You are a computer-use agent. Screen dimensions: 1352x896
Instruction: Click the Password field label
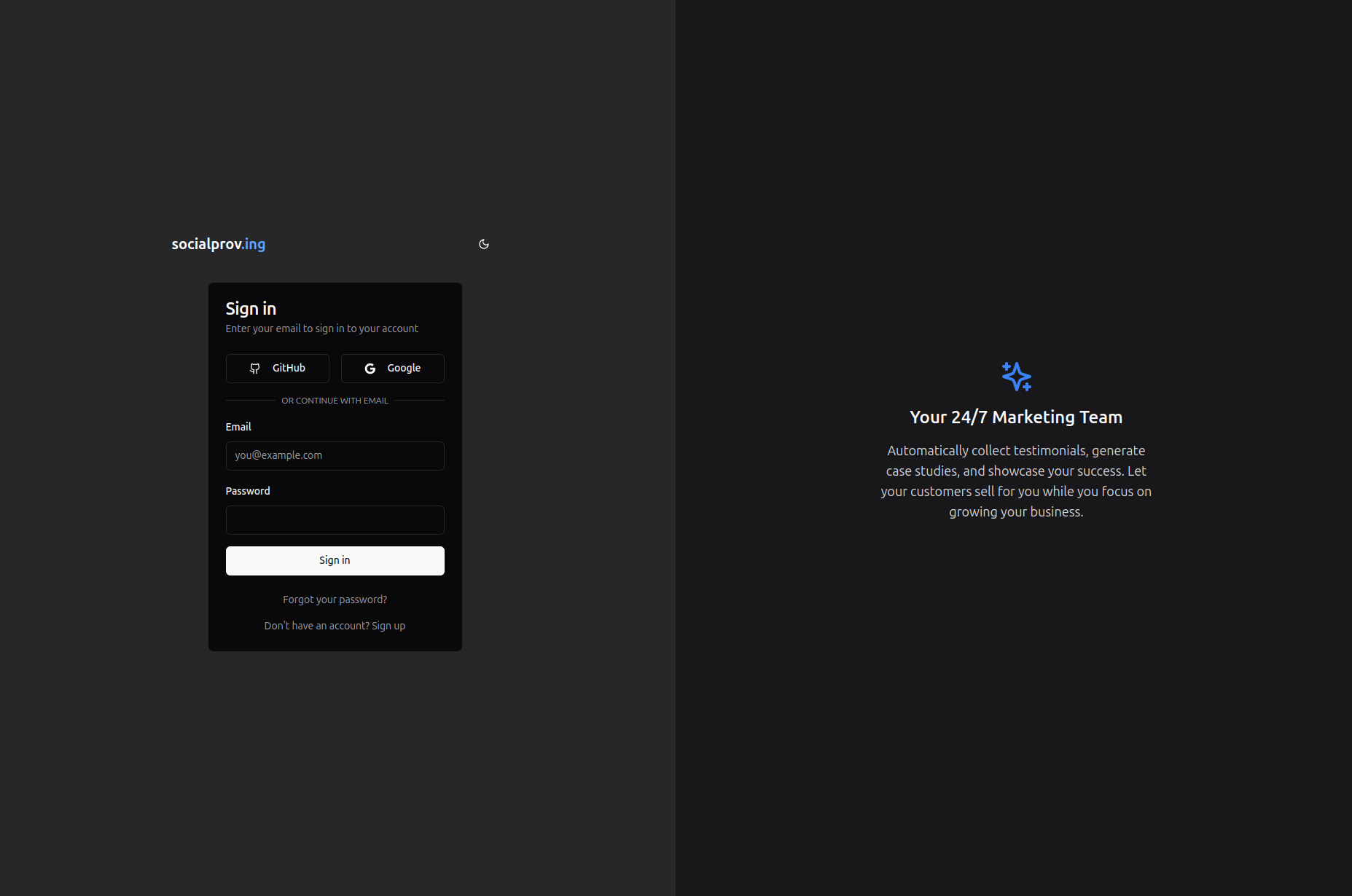click(248, 491)
